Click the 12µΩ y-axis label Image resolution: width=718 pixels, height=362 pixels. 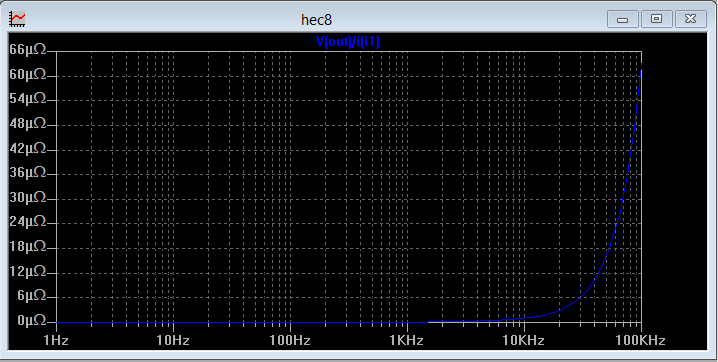tap(28, 271)
